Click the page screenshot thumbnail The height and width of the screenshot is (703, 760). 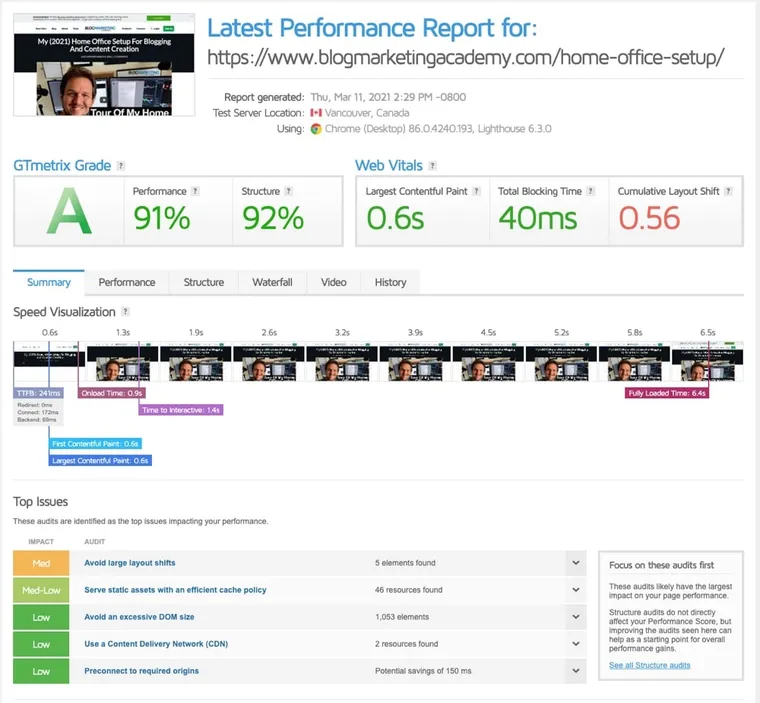pos(104,65)
